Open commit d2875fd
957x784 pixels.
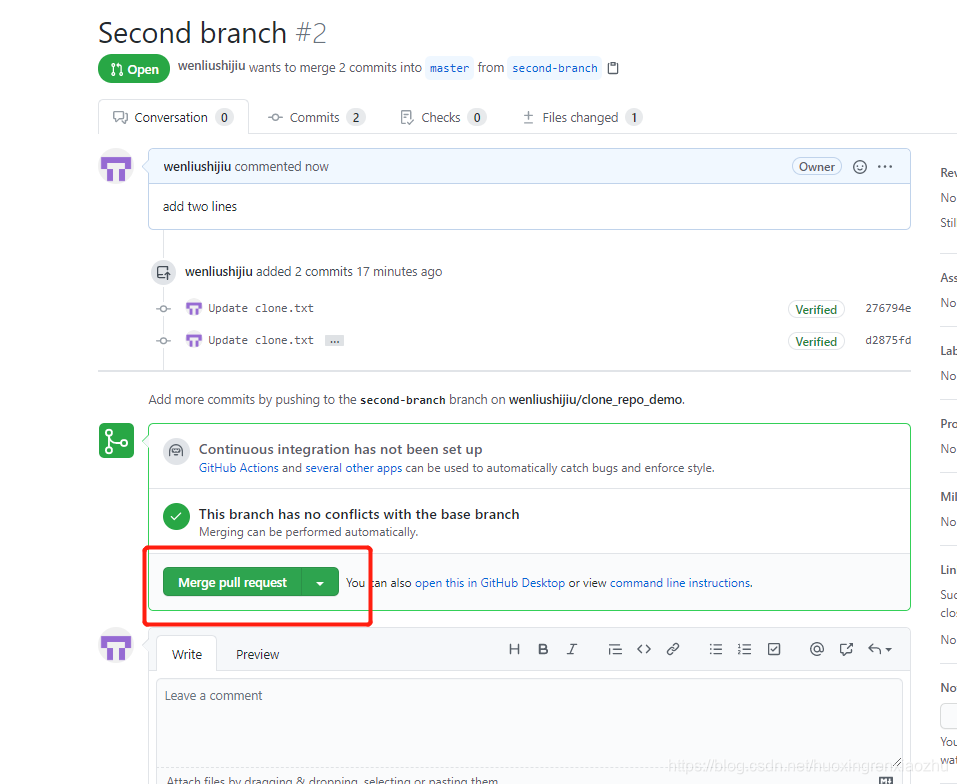(x=888, y=340)
